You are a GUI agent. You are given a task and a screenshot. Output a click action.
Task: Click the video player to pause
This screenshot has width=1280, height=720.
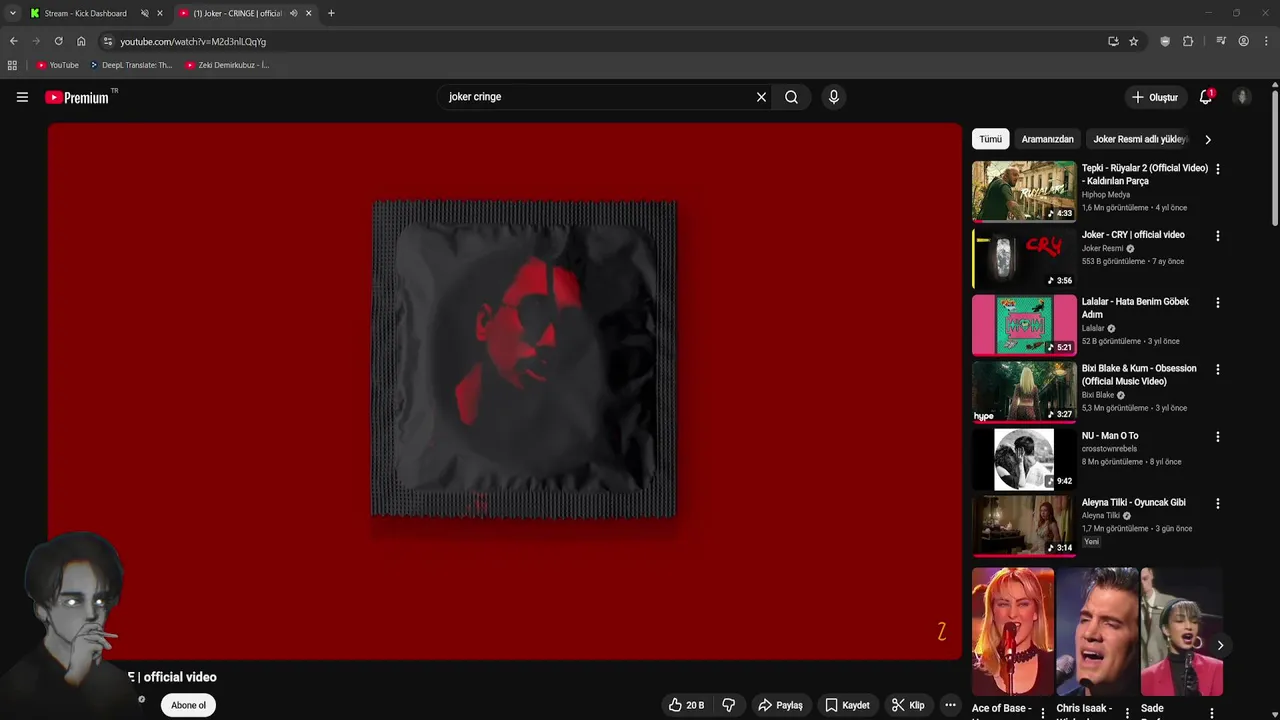[x=504, y=391]
